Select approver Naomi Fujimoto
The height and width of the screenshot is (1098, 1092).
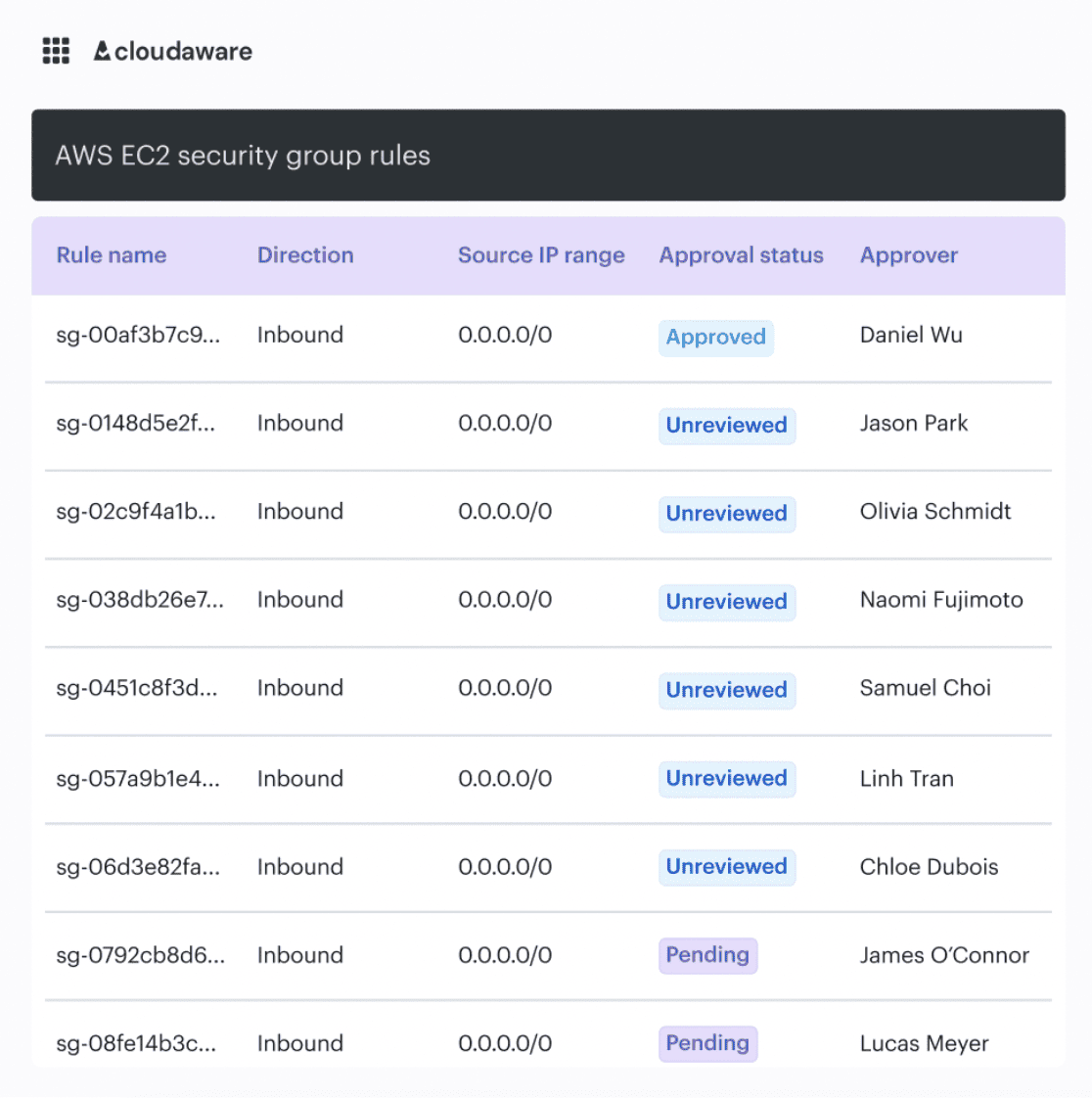[x=940, y=600]
